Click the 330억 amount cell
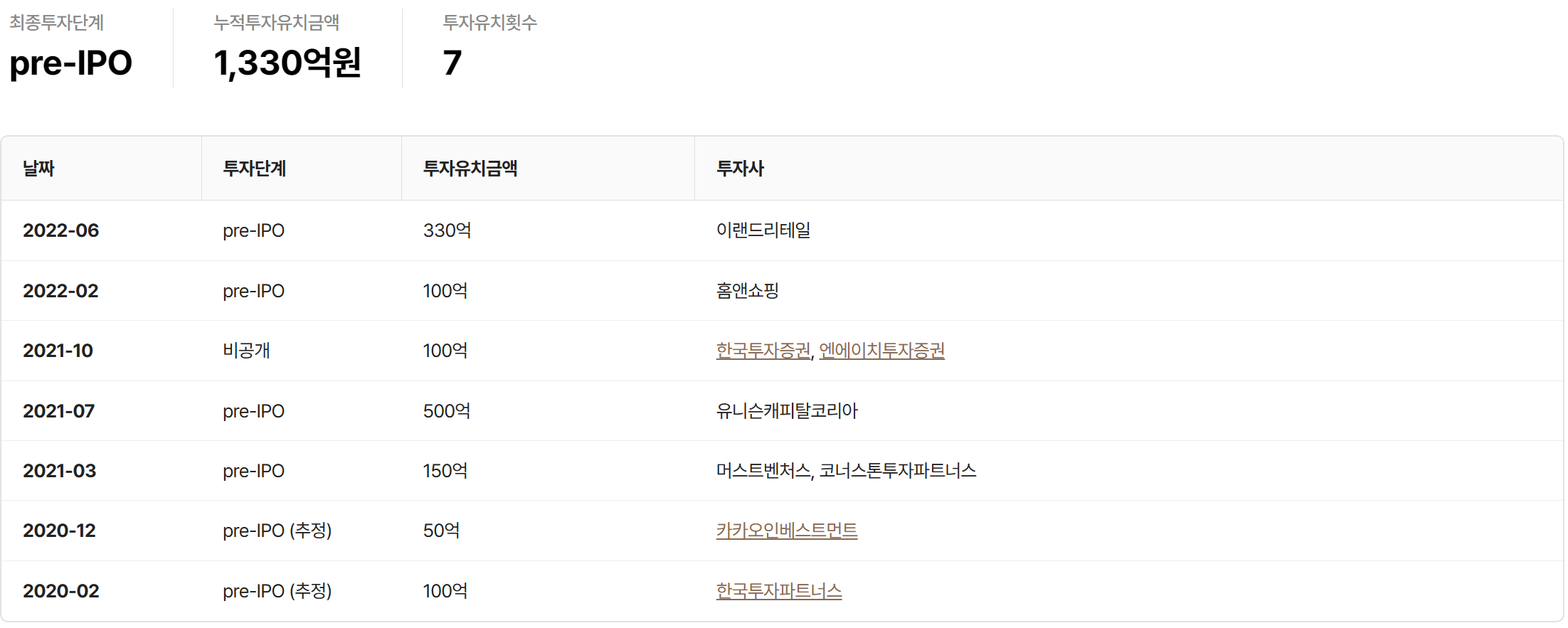The image size is (1568, 628). pyautogui.click(x=447, y=230)
